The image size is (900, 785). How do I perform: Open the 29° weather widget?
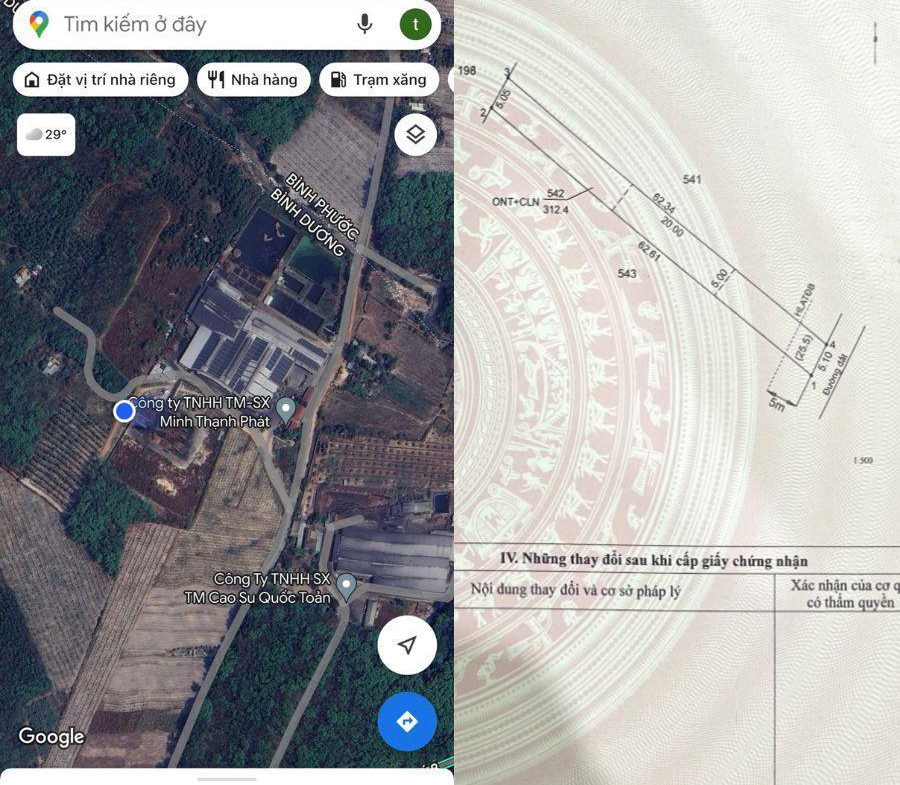[46, 135]
